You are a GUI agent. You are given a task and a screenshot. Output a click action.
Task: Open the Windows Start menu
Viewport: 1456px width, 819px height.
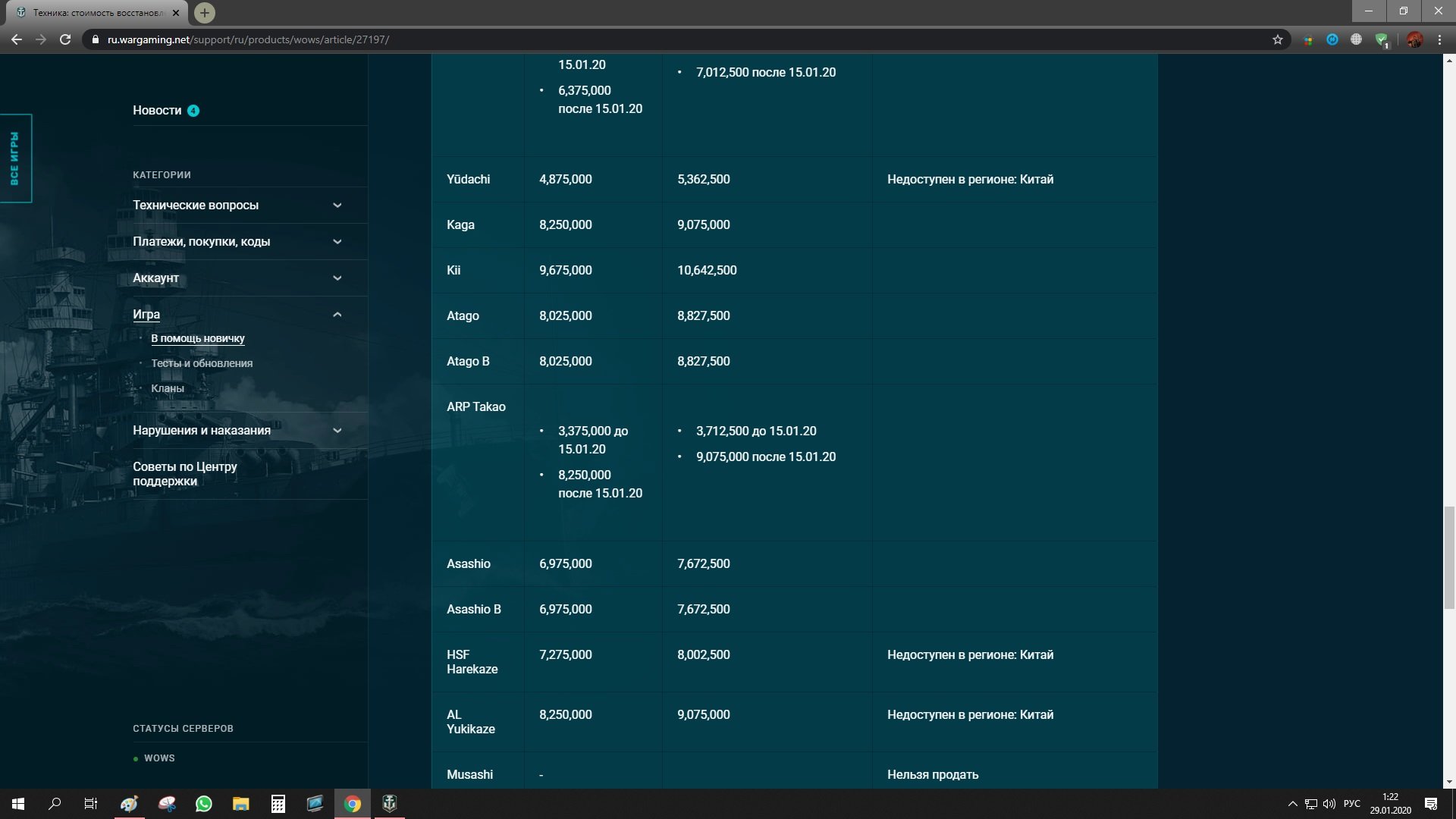(x=18, y=804)
